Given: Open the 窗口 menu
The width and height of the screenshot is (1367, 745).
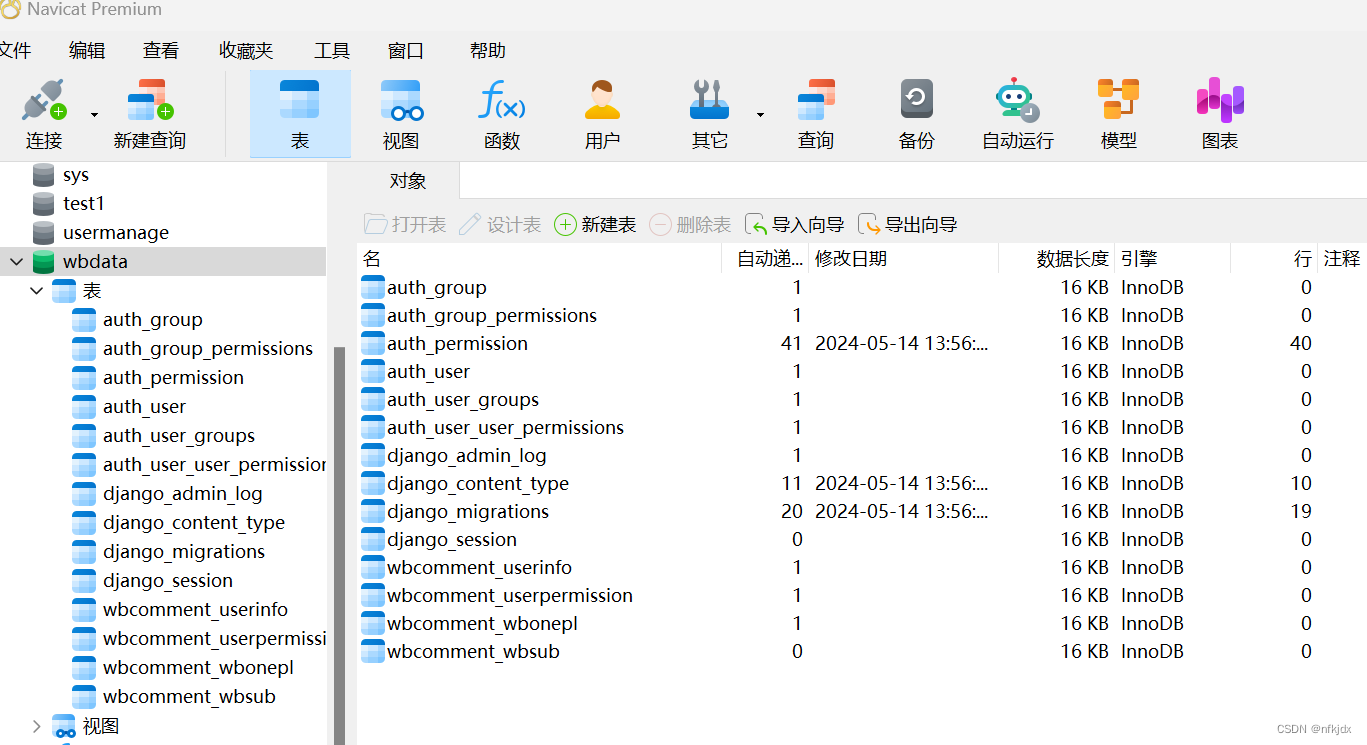Looking at the screenshot, I should coord(406,50).
